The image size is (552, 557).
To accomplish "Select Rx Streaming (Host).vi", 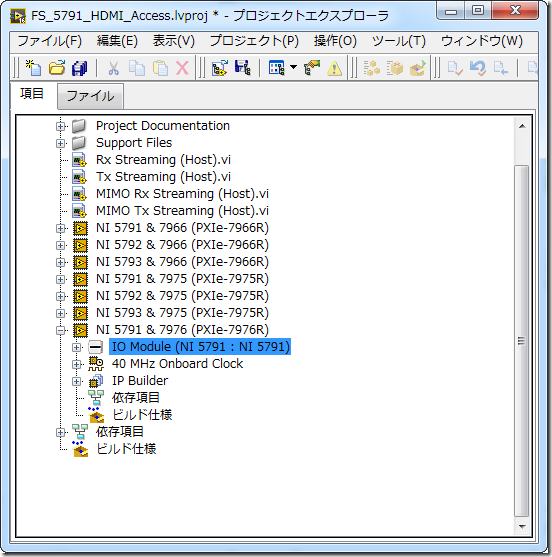I will click(x=163, y=160).
